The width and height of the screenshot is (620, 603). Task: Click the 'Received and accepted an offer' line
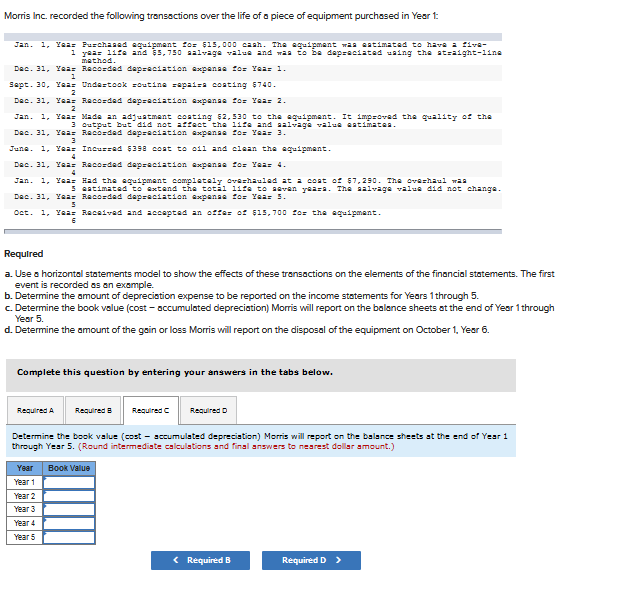pos(231,213)
